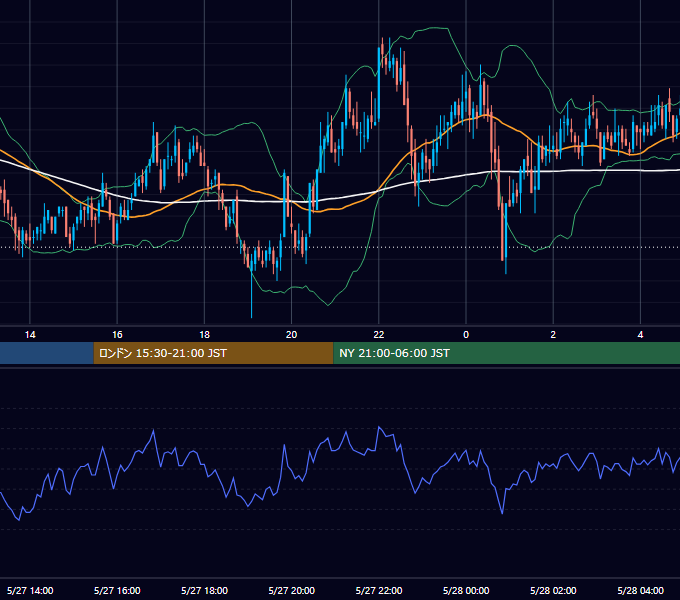This screenshot has width=680, height=600.
Task: Click the London 15:30-21:00 JST session band
Action: 213,353
